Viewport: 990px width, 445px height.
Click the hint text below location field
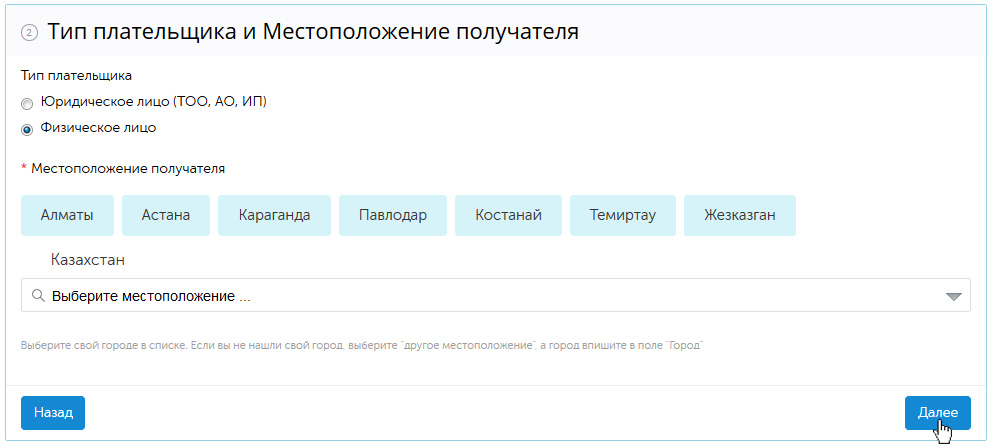pos(362,346)
